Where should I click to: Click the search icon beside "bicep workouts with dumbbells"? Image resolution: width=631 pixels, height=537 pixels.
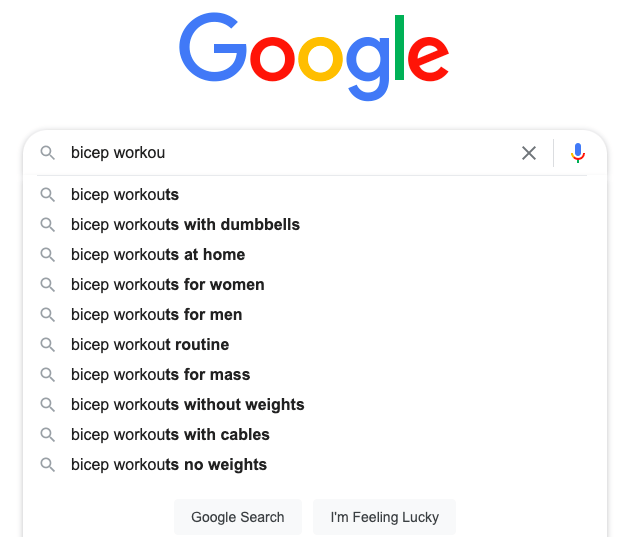[47, 224]
